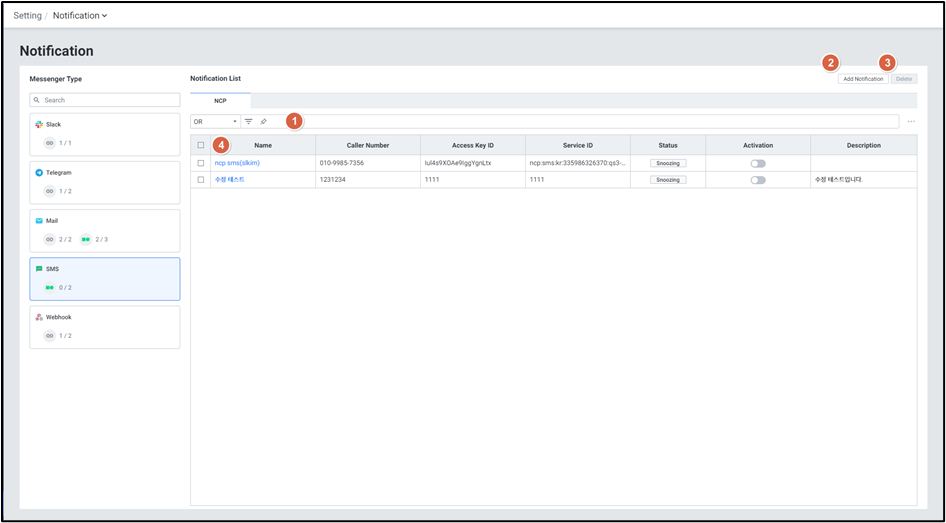The image size is (946, 523).
Task: Click the link icon under Slack
Action: (x=49, y=143)
